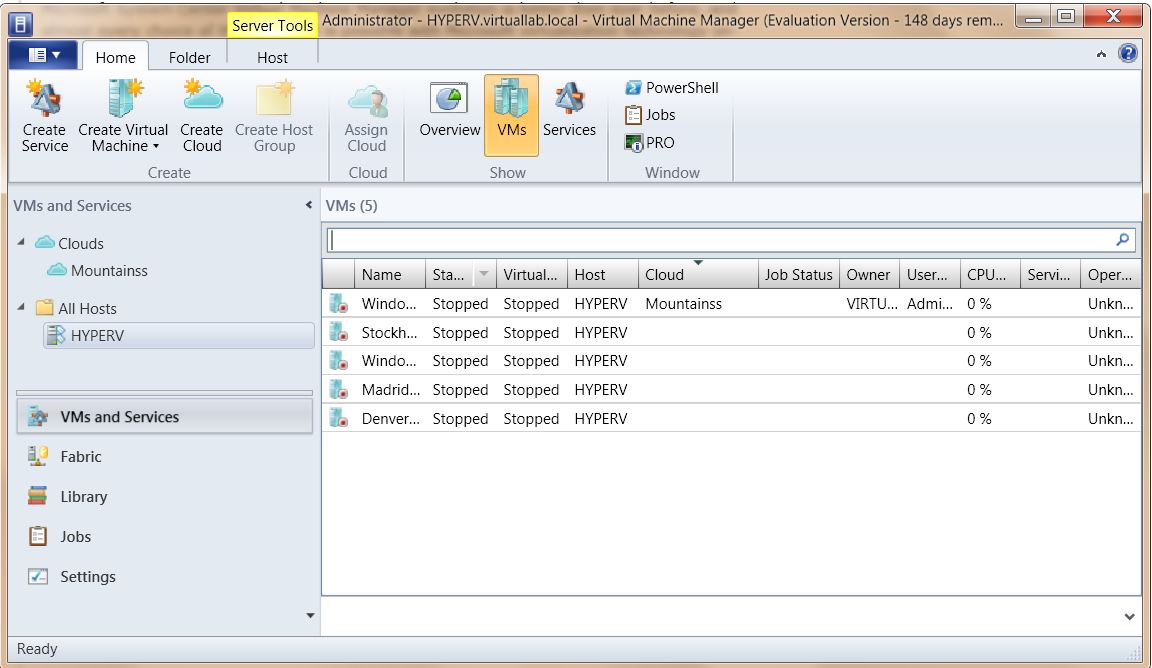
Task: Collapse the All Hosts tree node
Action: pos(21,306)
